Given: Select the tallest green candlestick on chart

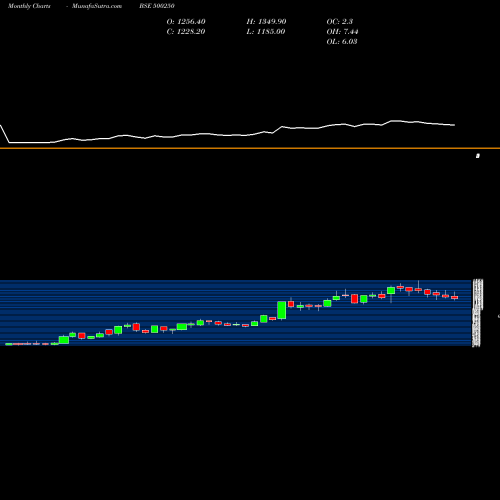Looking at the screenshot, I should 282,310.
